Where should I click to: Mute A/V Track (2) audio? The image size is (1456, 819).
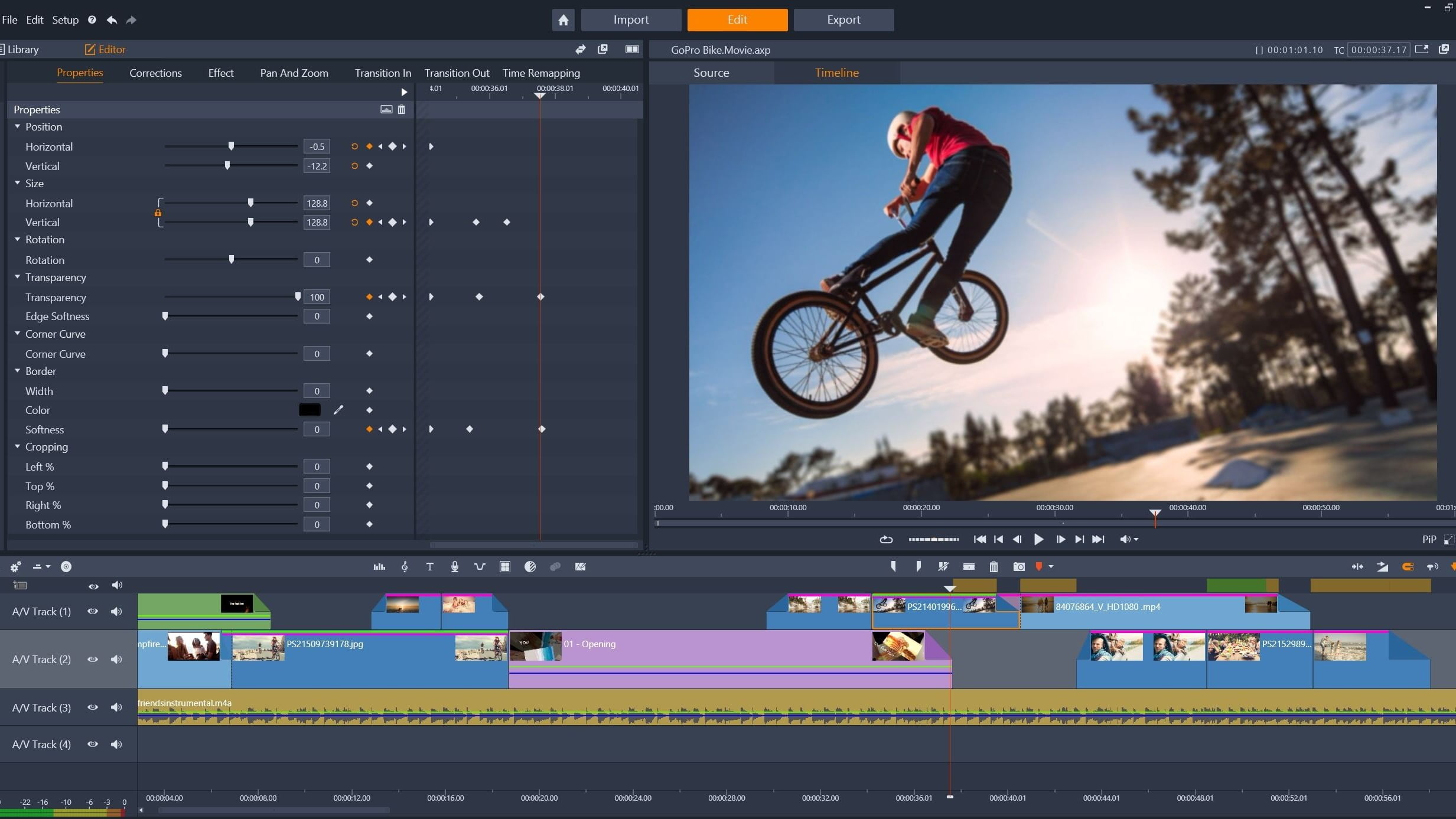117,659
